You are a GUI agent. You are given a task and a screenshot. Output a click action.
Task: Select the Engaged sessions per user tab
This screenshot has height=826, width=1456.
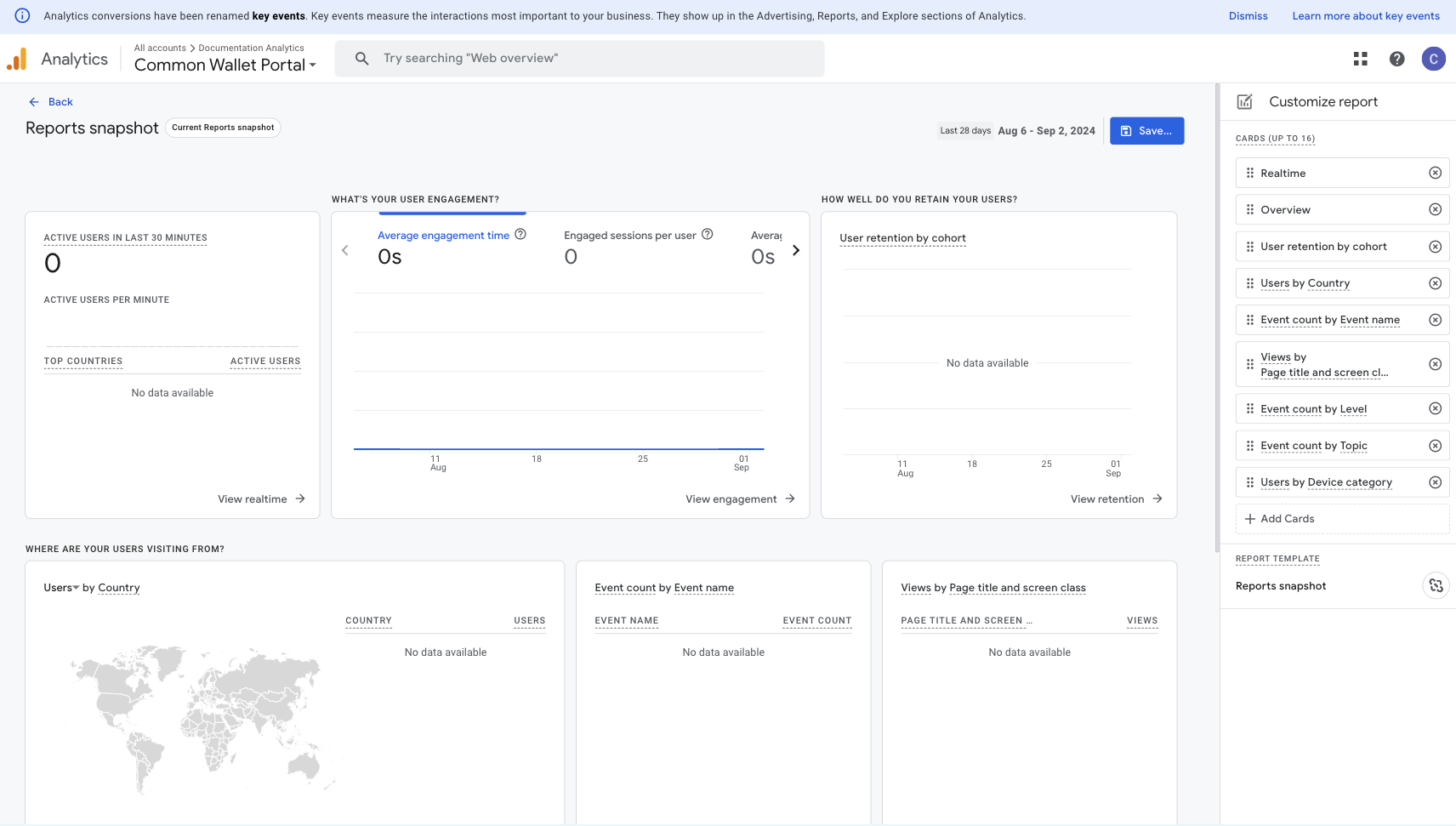click(629, 236)
